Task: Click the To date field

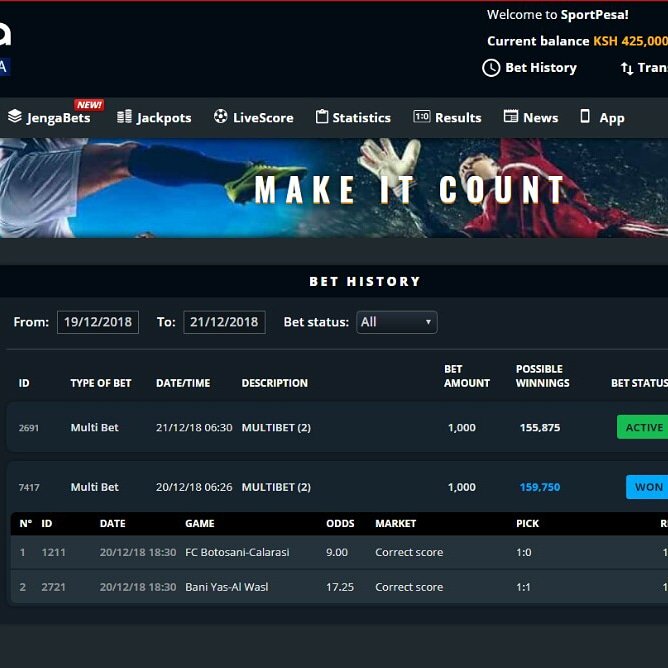Action: (224, 322)
